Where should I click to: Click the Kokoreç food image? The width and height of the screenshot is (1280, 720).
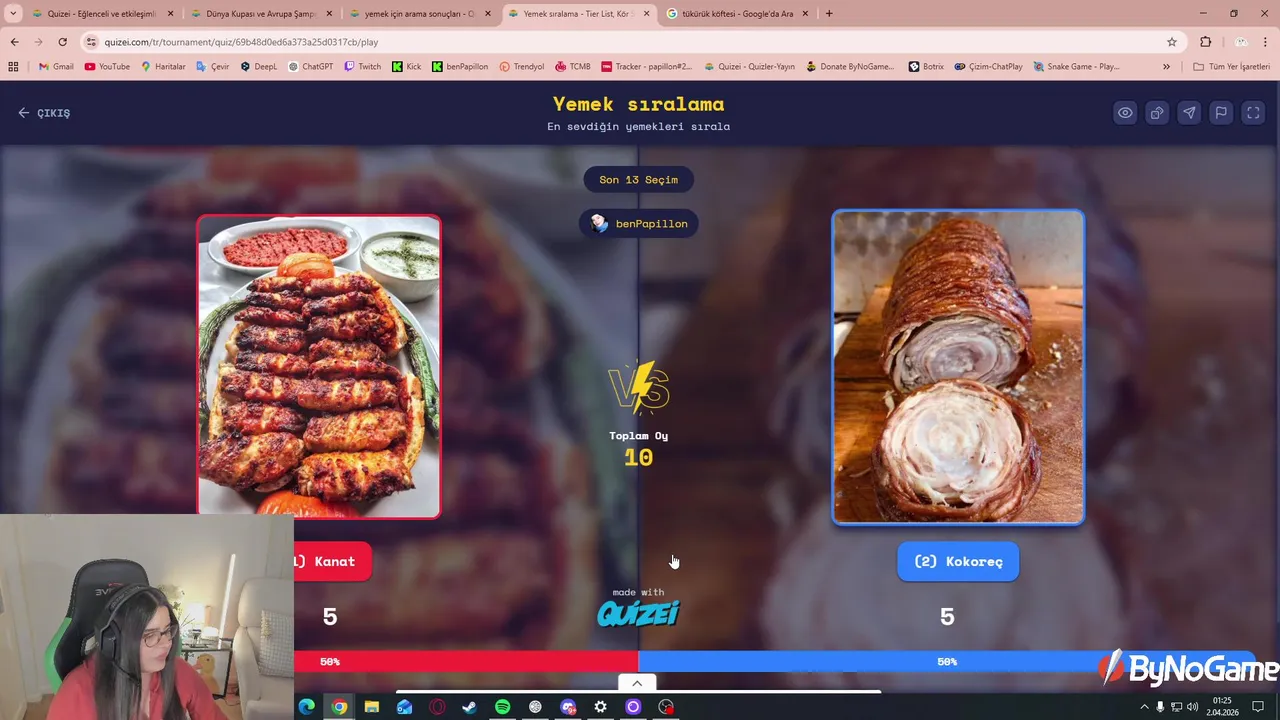[x=958, y=367]
